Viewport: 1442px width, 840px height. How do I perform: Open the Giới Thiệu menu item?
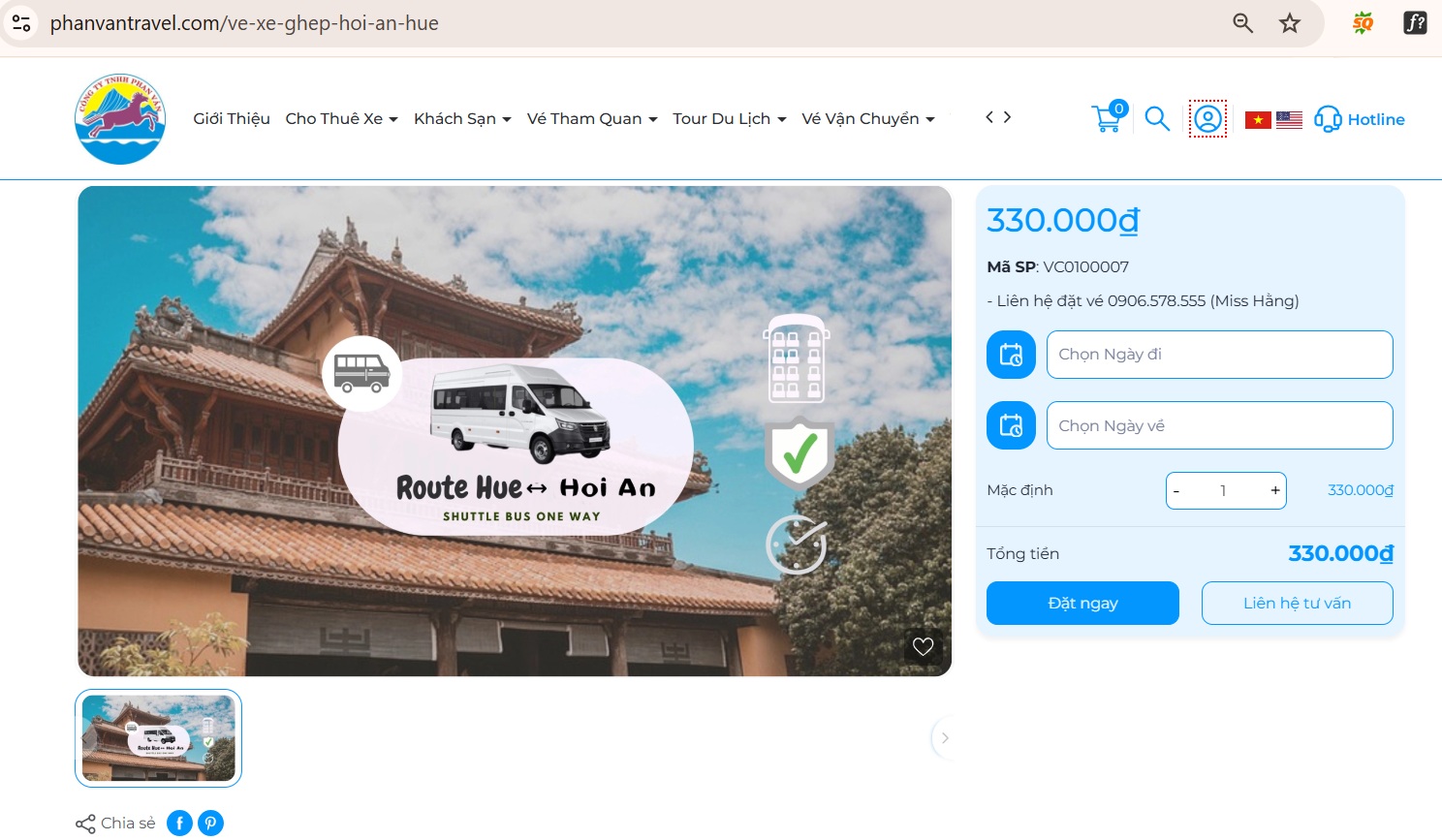[231, 118]
